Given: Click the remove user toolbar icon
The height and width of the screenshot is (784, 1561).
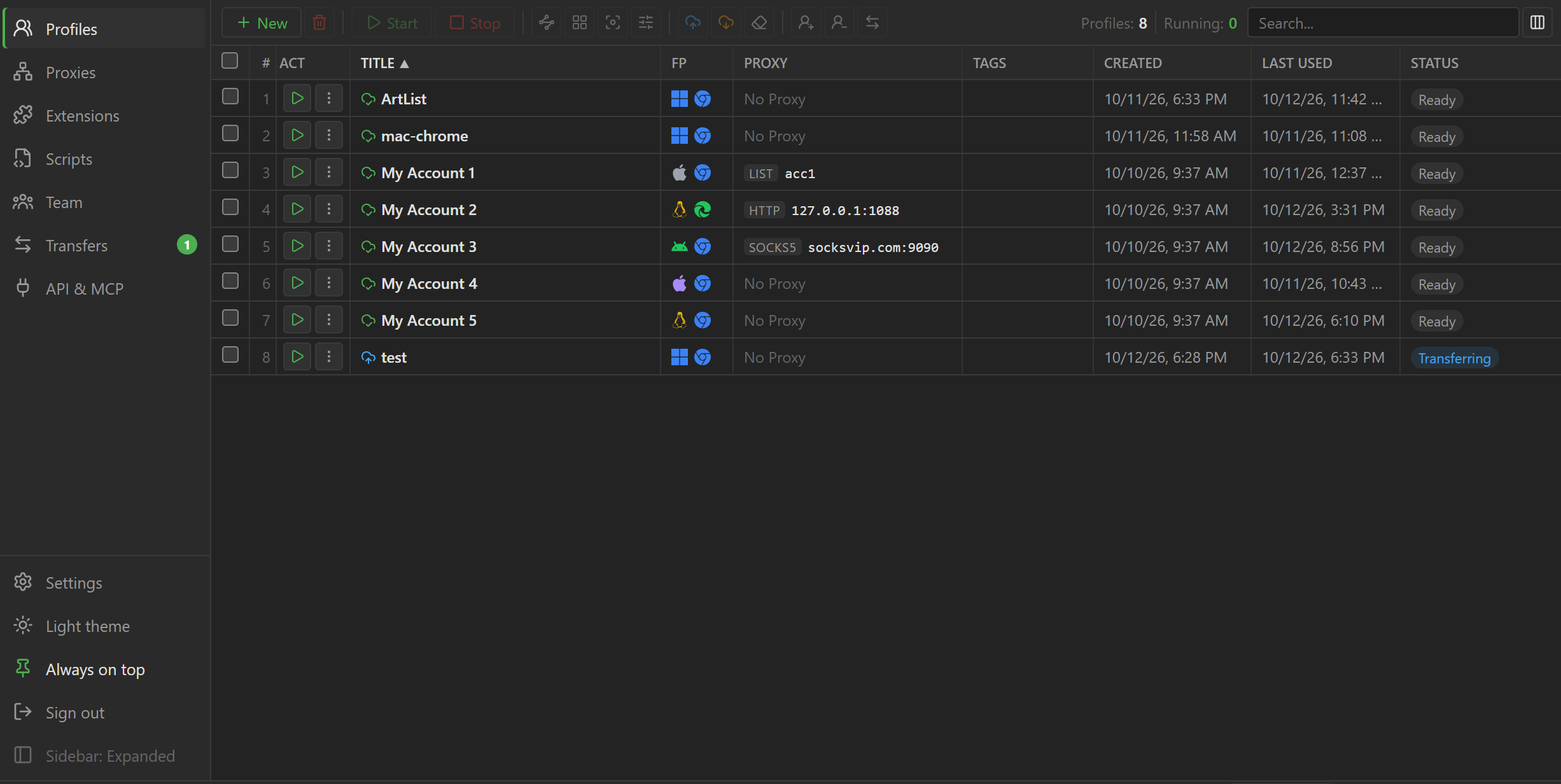Looking at the screenshot, I should [x=839, y=23].
